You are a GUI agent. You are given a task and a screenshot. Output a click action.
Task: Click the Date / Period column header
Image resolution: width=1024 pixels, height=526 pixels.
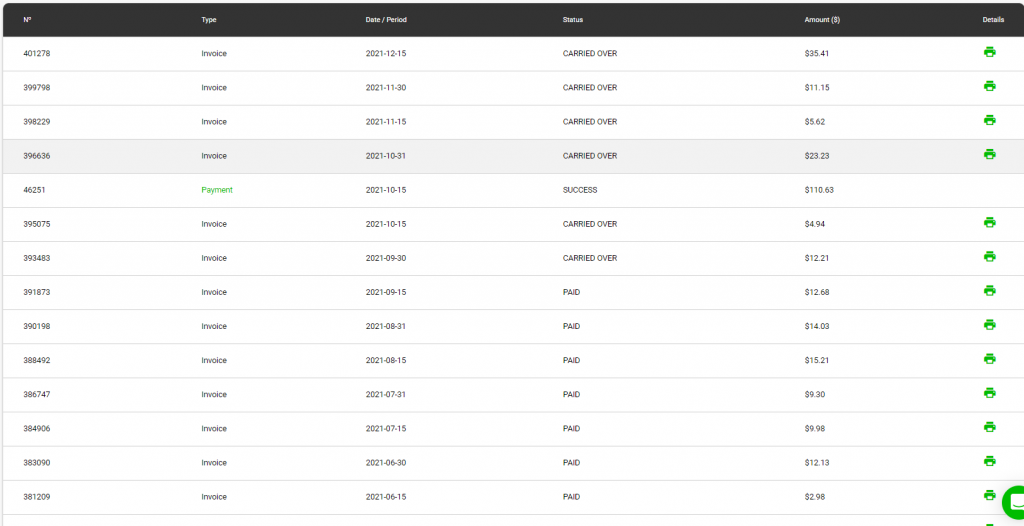coord(386,20)
